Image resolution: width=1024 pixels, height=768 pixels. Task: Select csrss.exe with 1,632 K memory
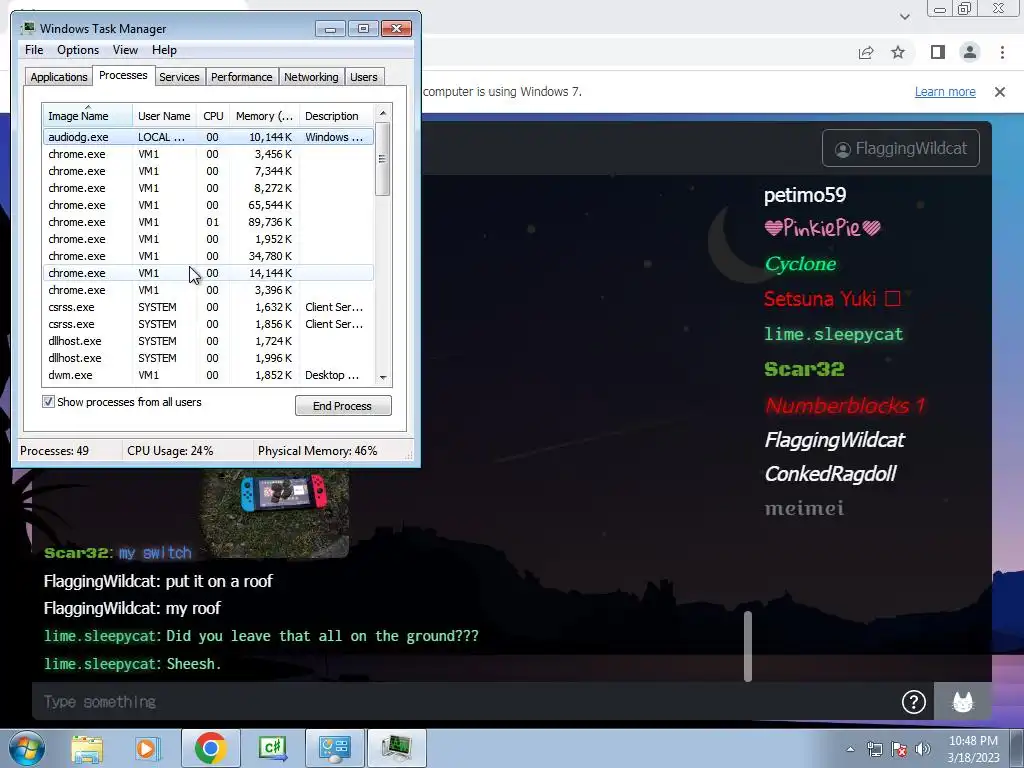coord(208,307)
